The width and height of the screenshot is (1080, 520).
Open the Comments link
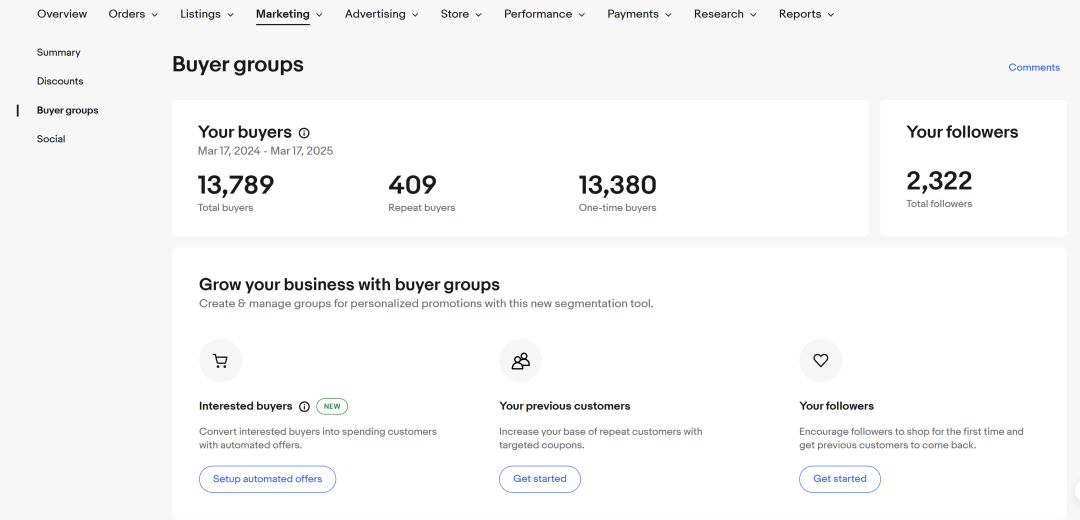point(1034,68)
